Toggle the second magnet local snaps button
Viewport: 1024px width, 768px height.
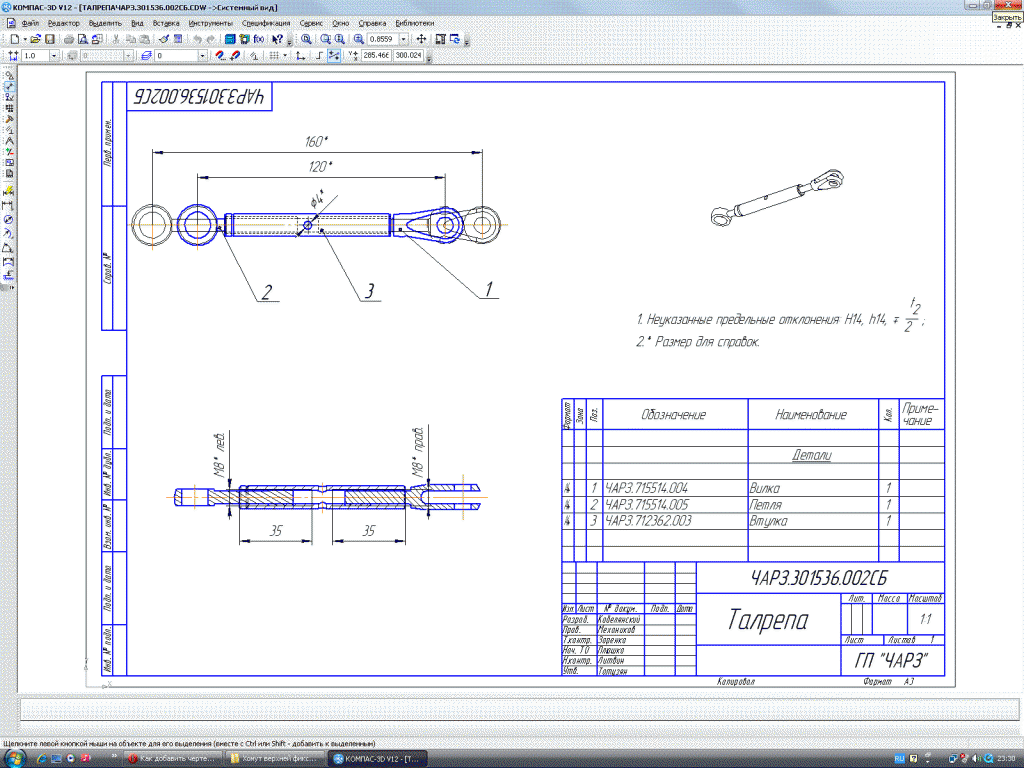pyautogui.click(x=235, y=56)
